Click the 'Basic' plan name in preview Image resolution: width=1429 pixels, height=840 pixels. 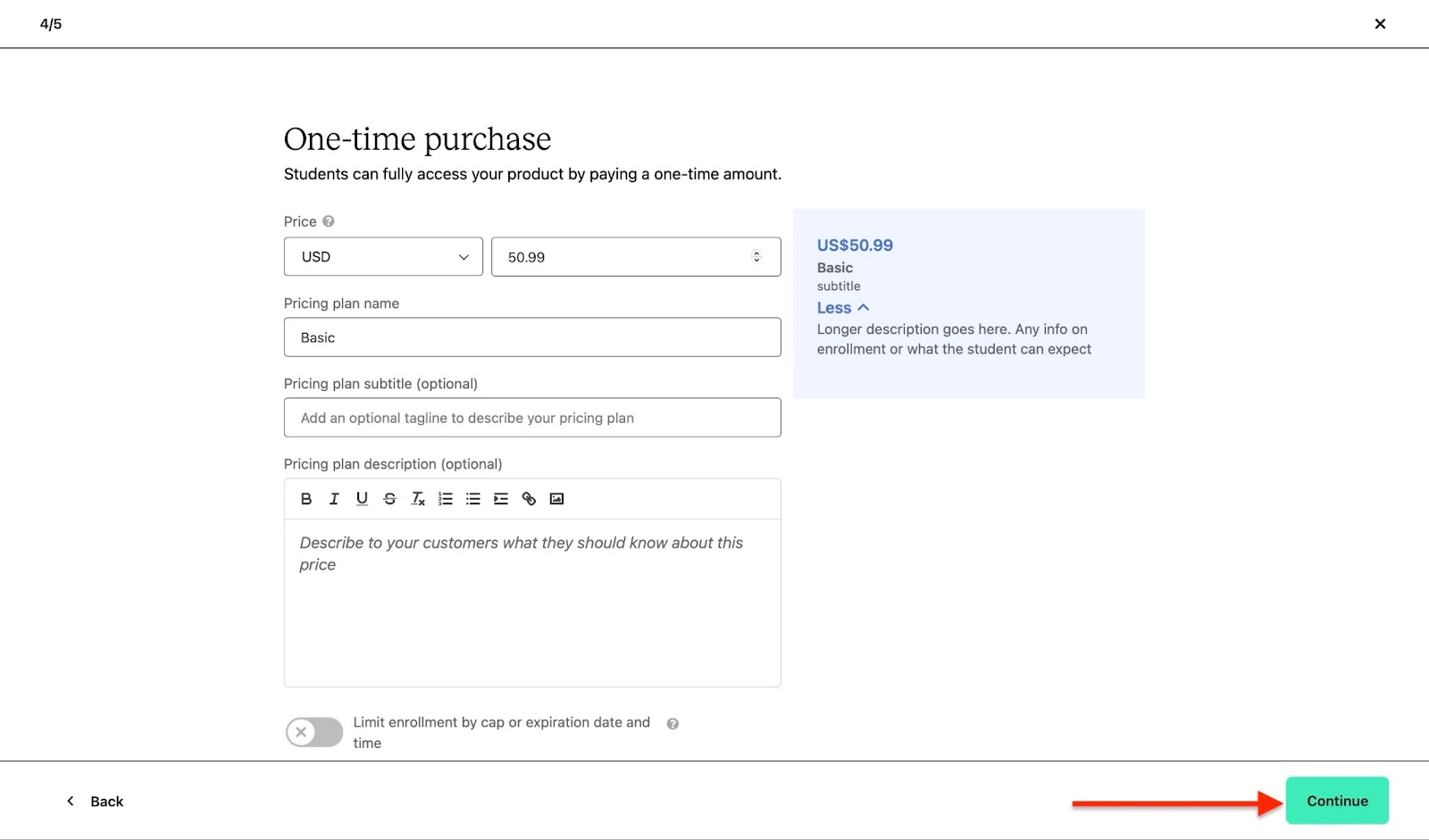click(835, 268)
